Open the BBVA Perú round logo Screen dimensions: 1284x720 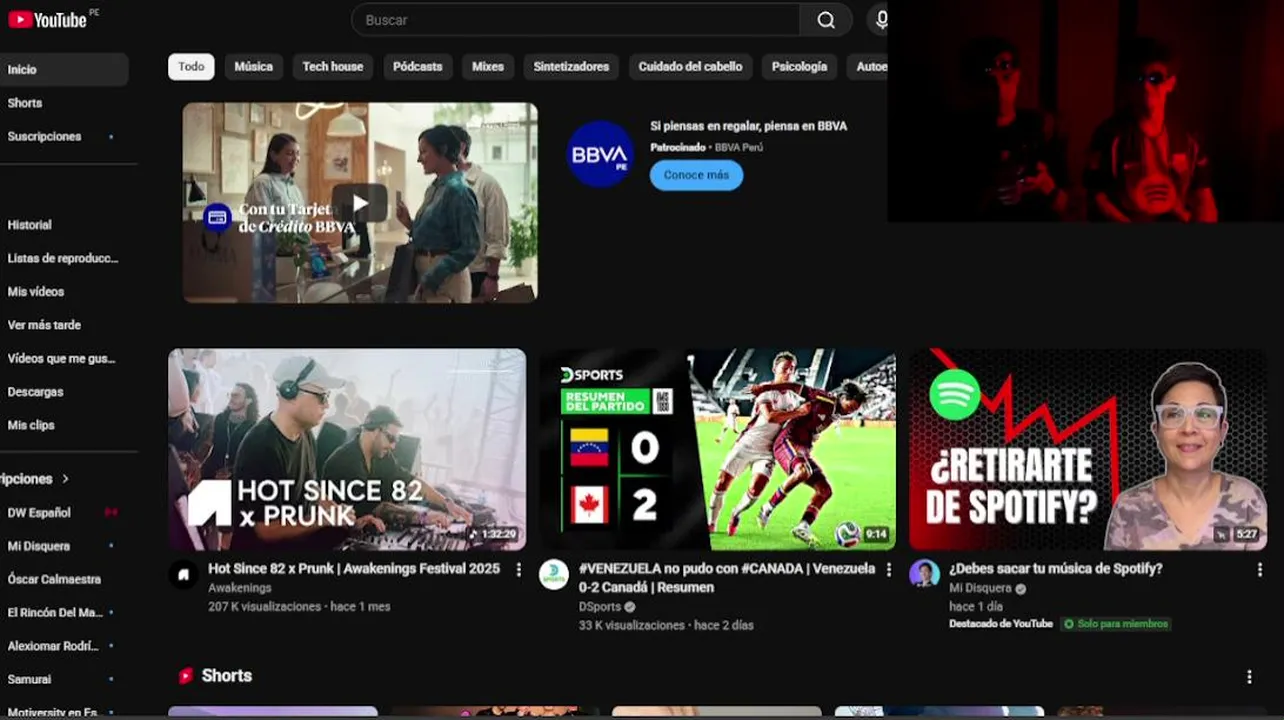point(600,154)
